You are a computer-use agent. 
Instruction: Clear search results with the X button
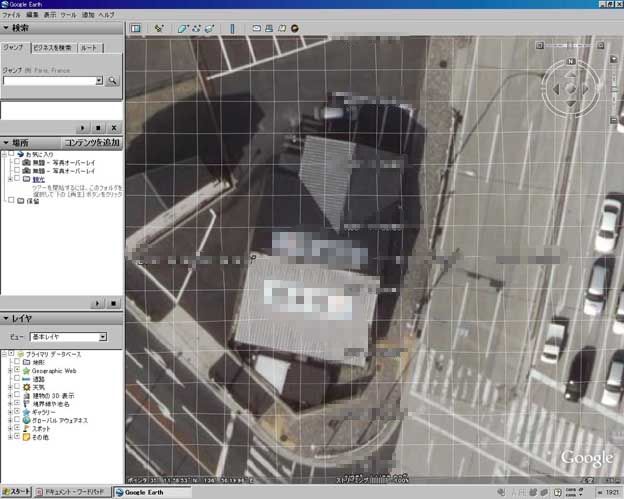(x=114, y=128)
